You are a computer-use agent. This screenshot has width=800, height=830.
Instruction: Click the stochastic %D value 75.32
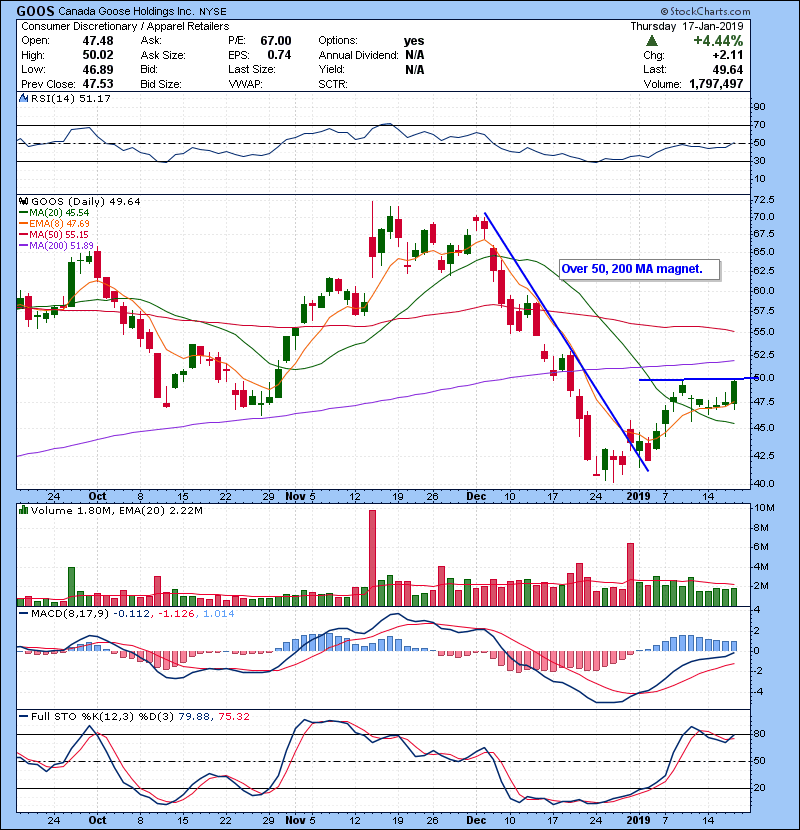[234, 717]
